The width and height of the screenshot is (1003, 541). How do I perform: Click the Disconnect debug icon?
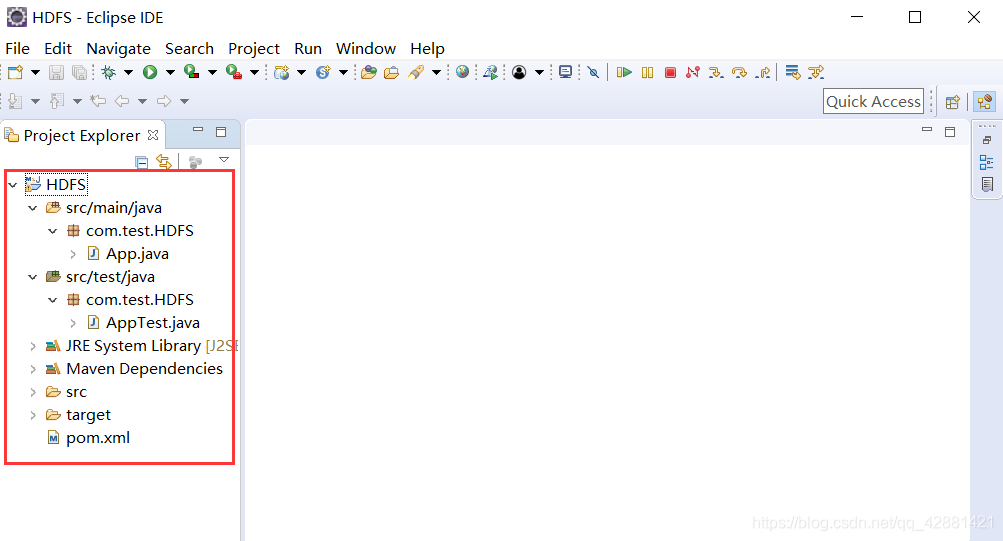693,72
